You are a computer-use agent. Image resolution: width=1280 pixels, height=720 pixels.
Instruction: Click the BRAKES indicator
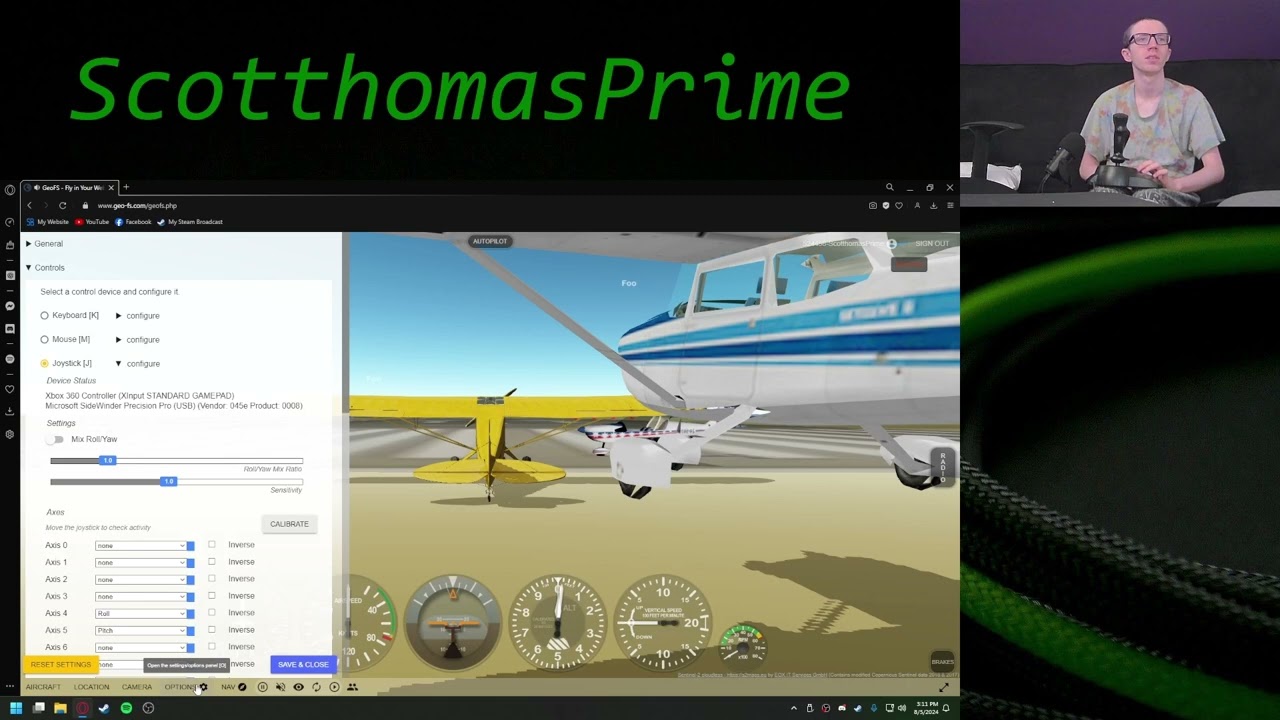pyautogui.click(x=942, y=661)
